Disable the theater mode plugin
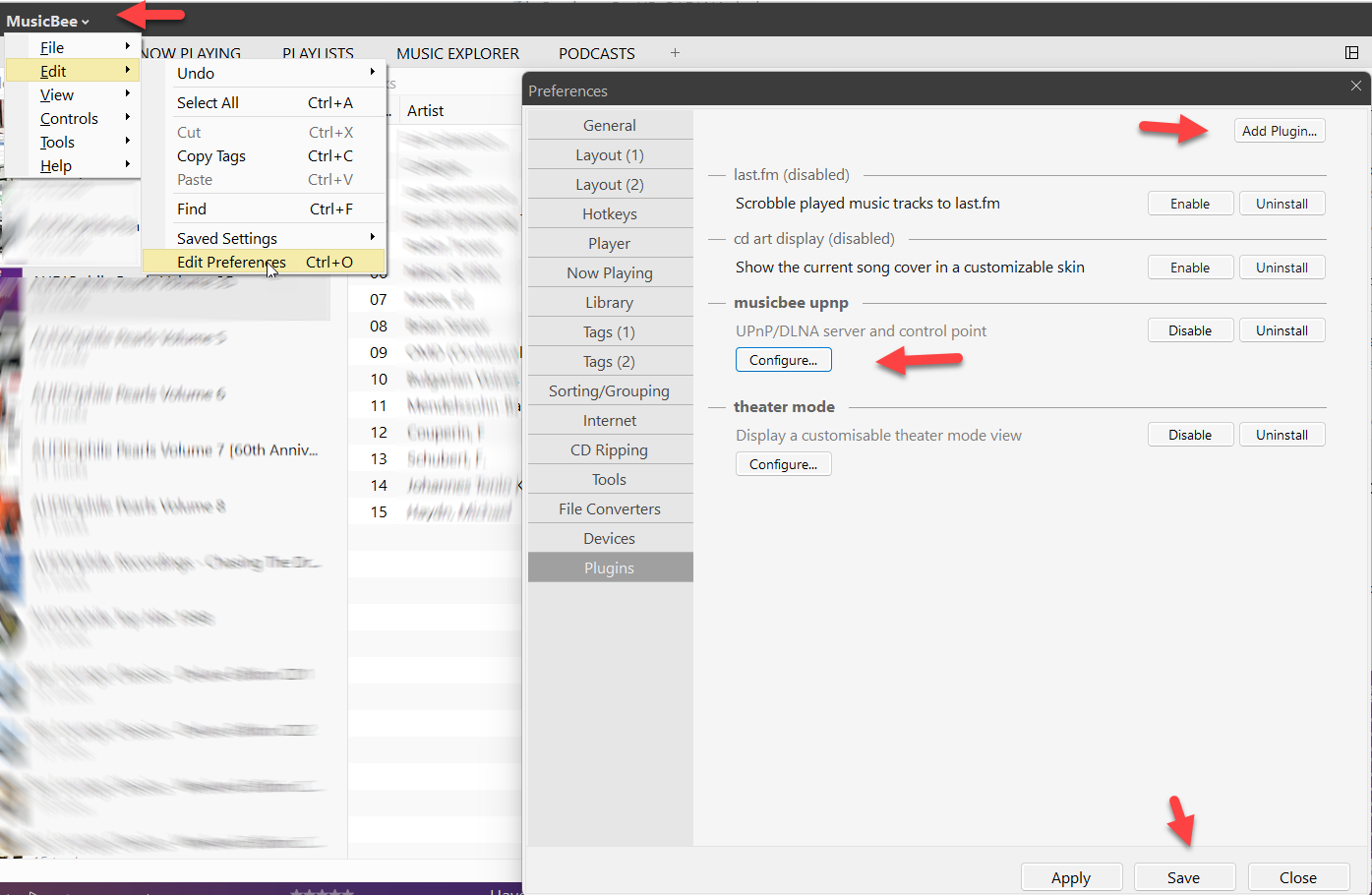 point(1190,435)
